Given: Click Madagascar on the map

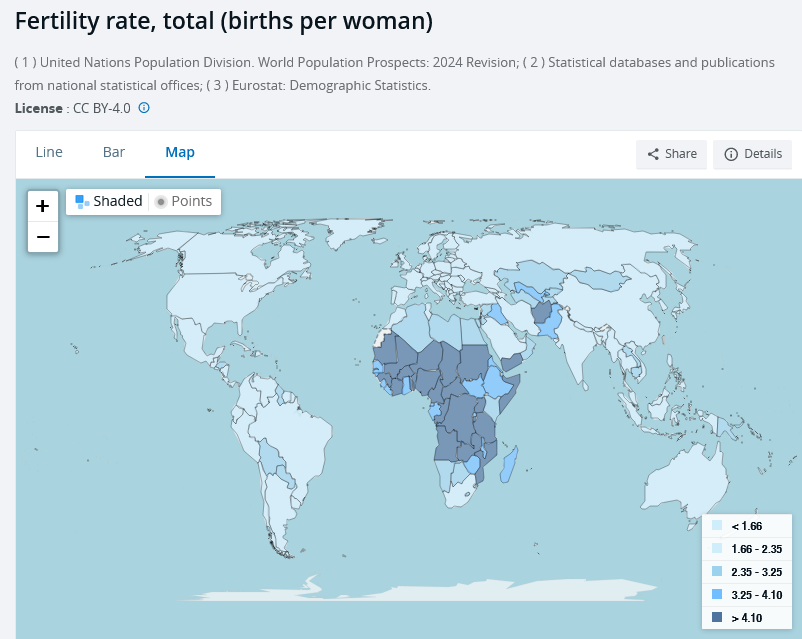Looking at the screenshot, I should (509, 464).
